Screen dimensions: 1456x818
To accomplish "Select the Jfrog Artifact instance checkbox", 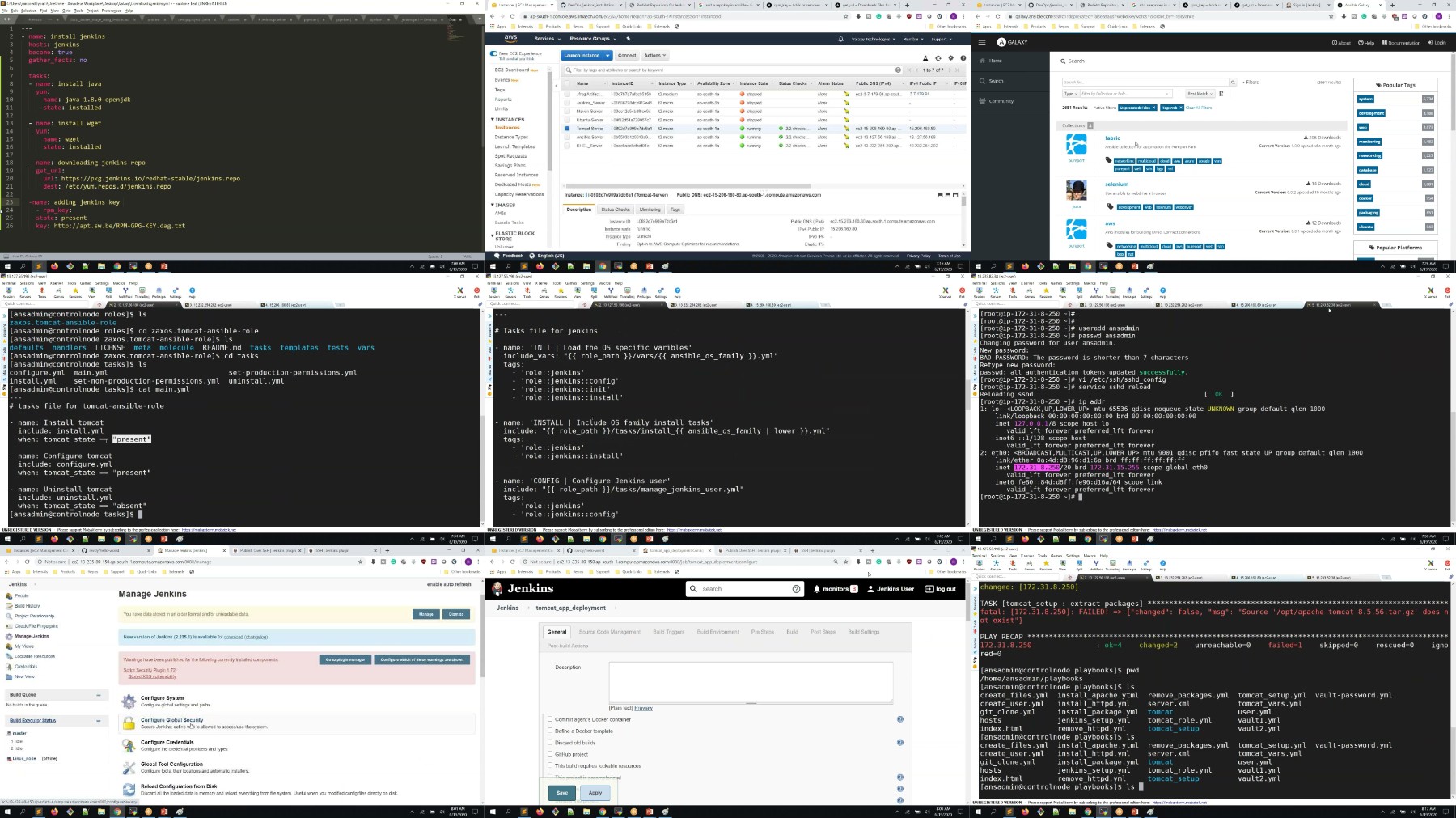I will point(567,94).
